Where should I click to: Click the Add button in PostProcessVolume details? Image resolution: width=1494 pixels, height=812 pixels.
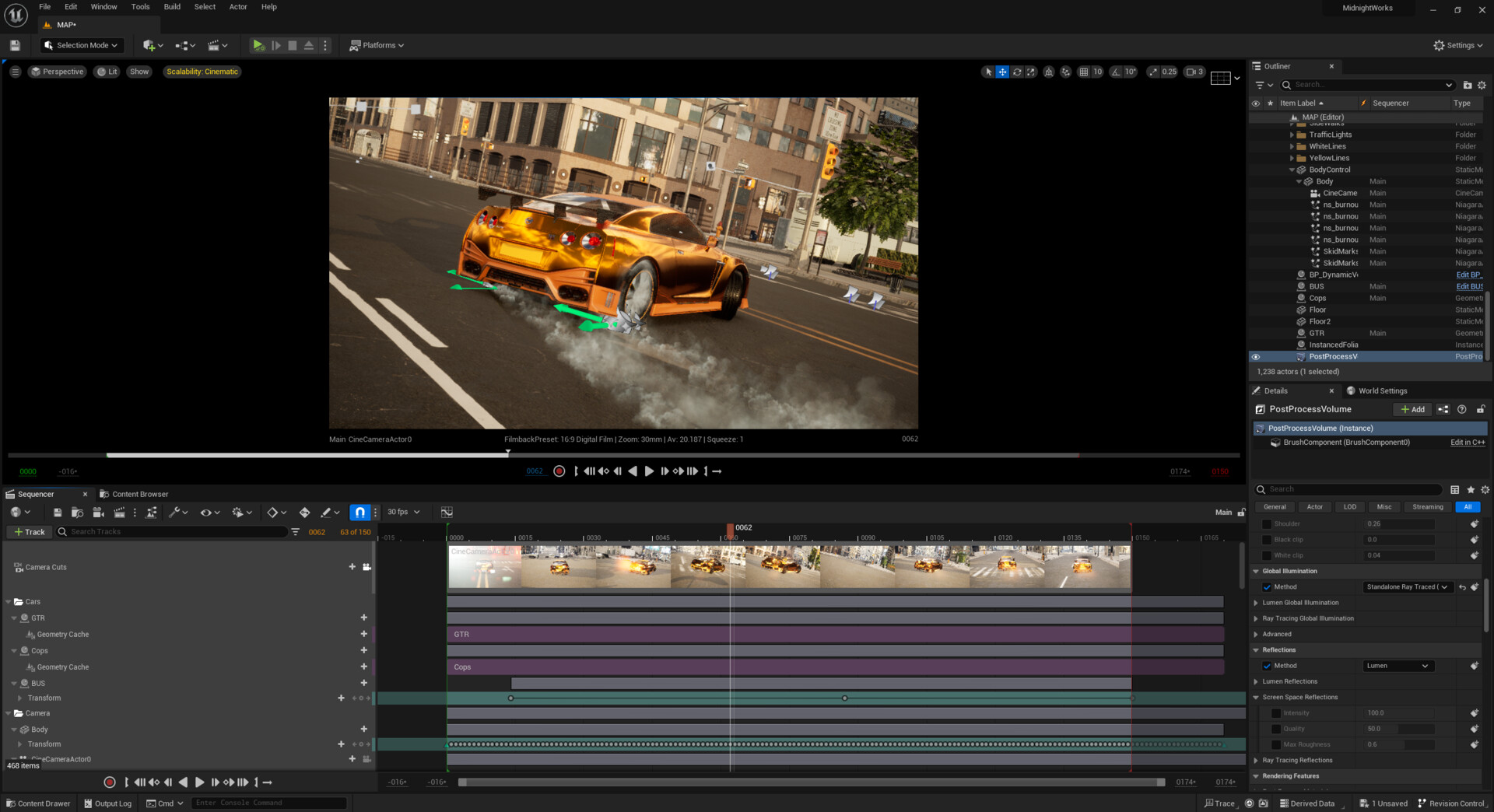[1412, 409]
